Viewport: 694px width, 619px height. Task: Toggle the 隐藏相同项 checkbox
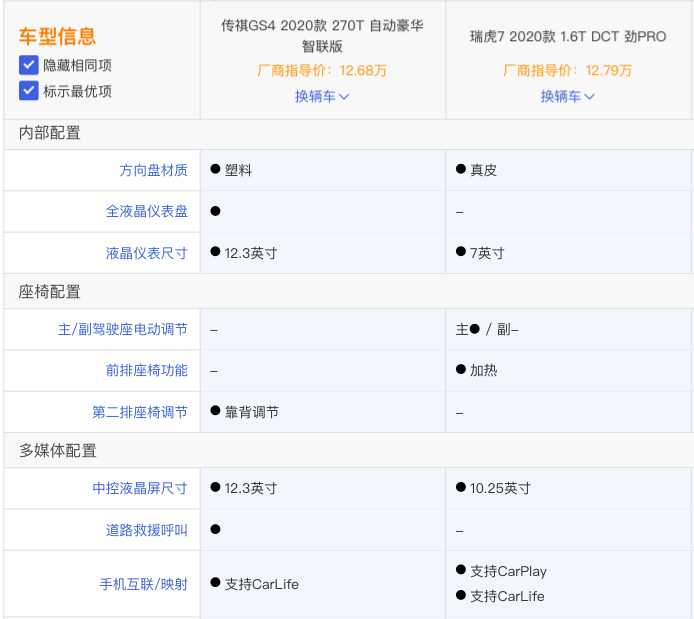28,65
